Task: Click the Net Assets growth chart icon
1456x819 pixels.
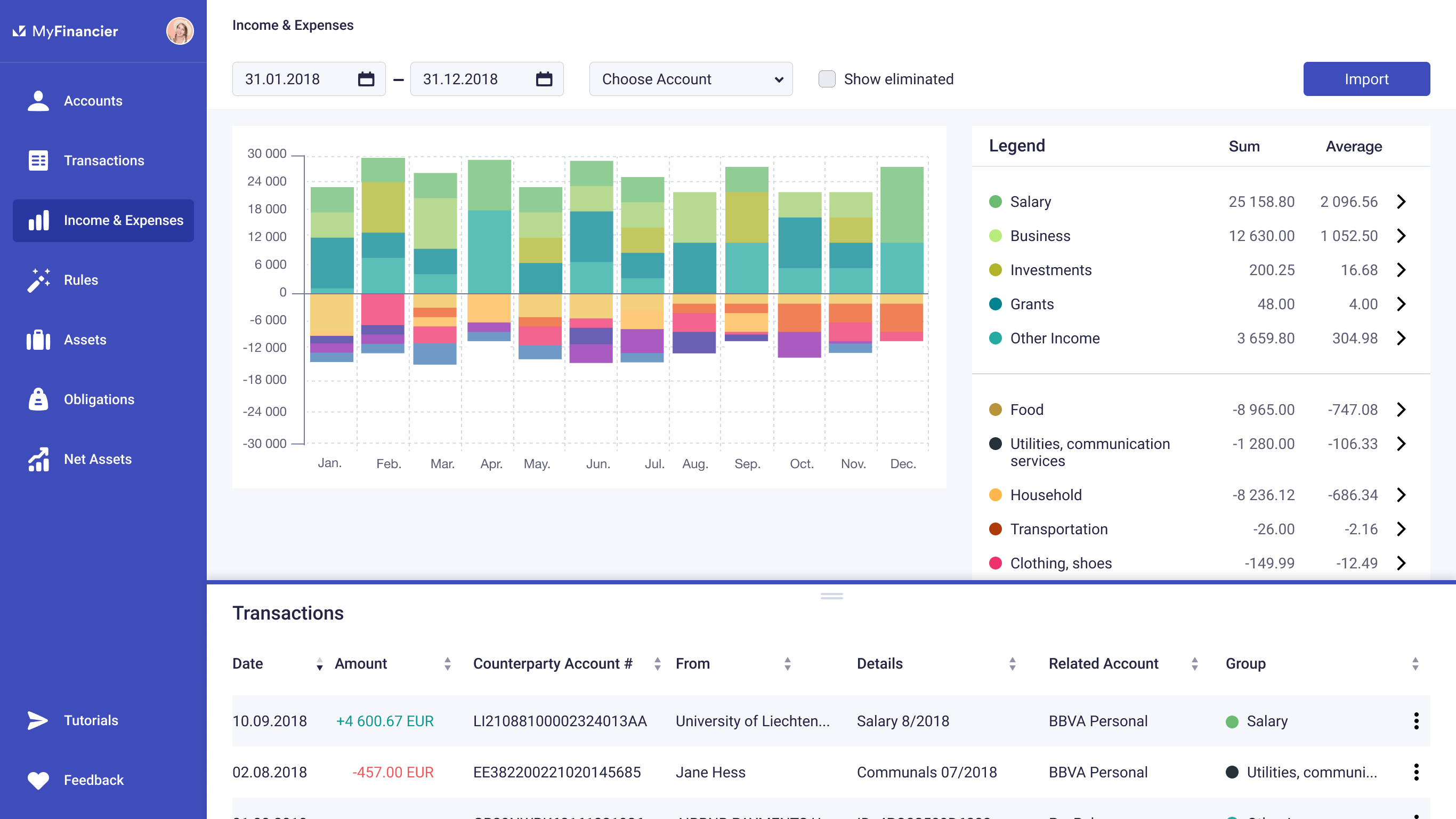Action: (38, 459)
